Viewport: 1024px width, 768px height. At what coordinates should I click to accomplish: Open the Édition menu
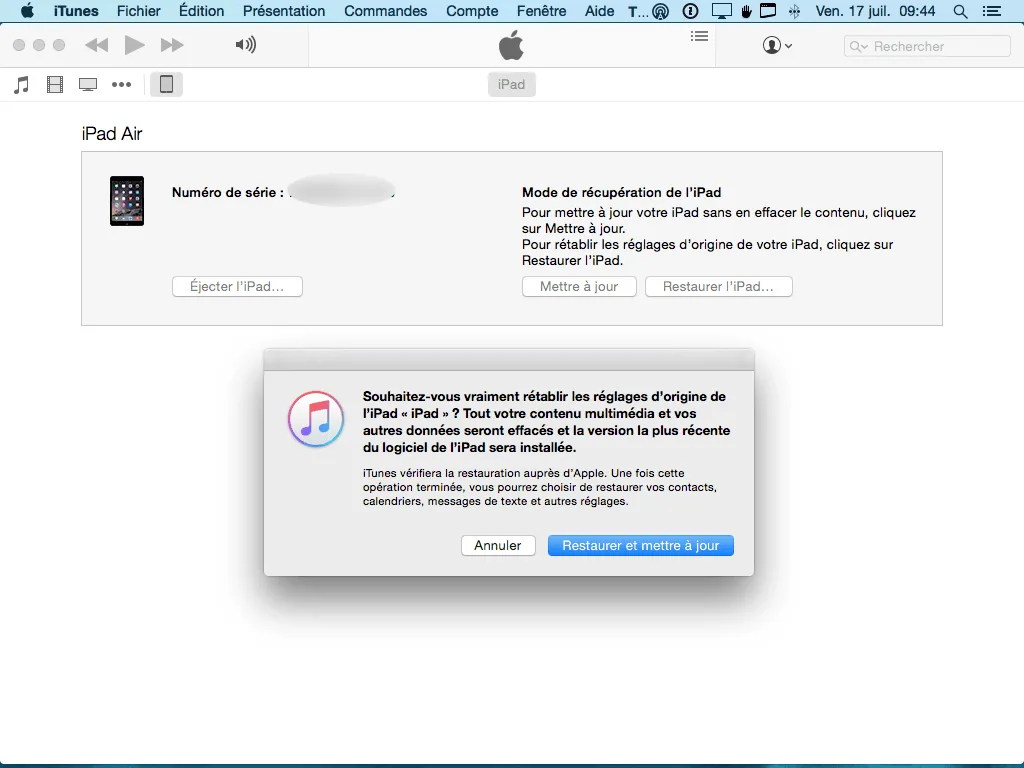[x=201, y=11]
